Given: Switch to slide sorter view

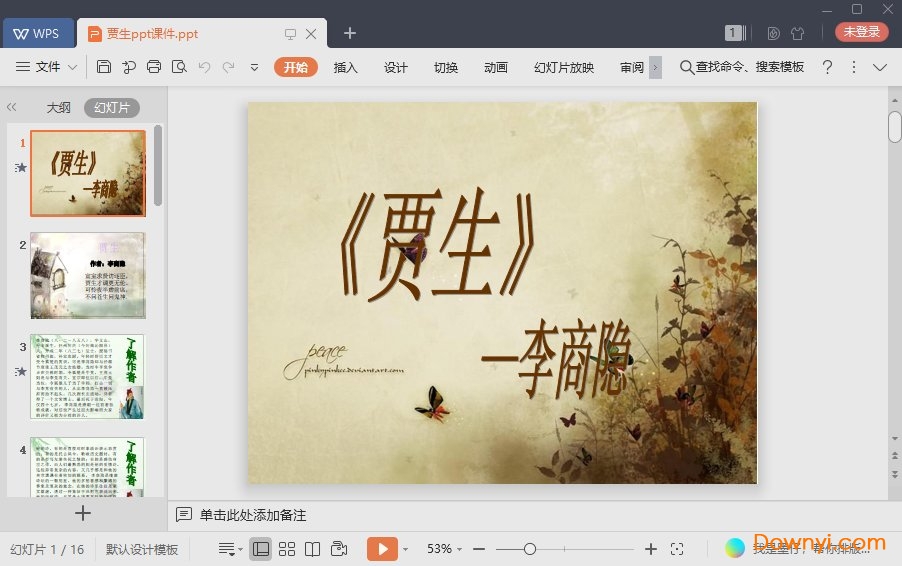Looking at the screenshot, I should [286, 549].
